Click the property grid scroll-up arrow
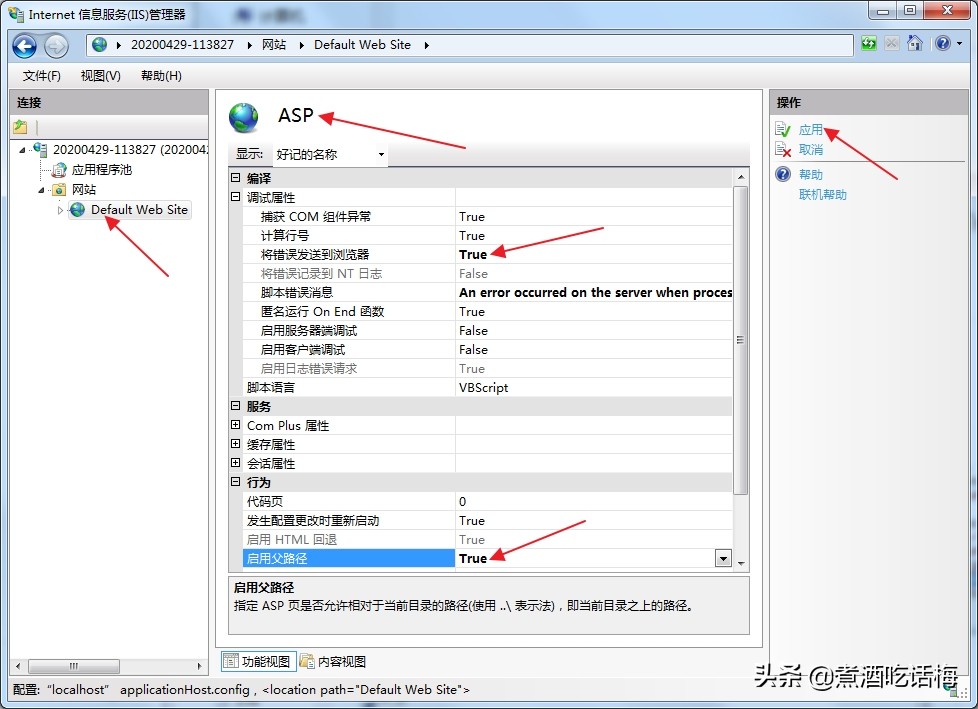This screenshot has width=978, height=709. click(740, 177)
